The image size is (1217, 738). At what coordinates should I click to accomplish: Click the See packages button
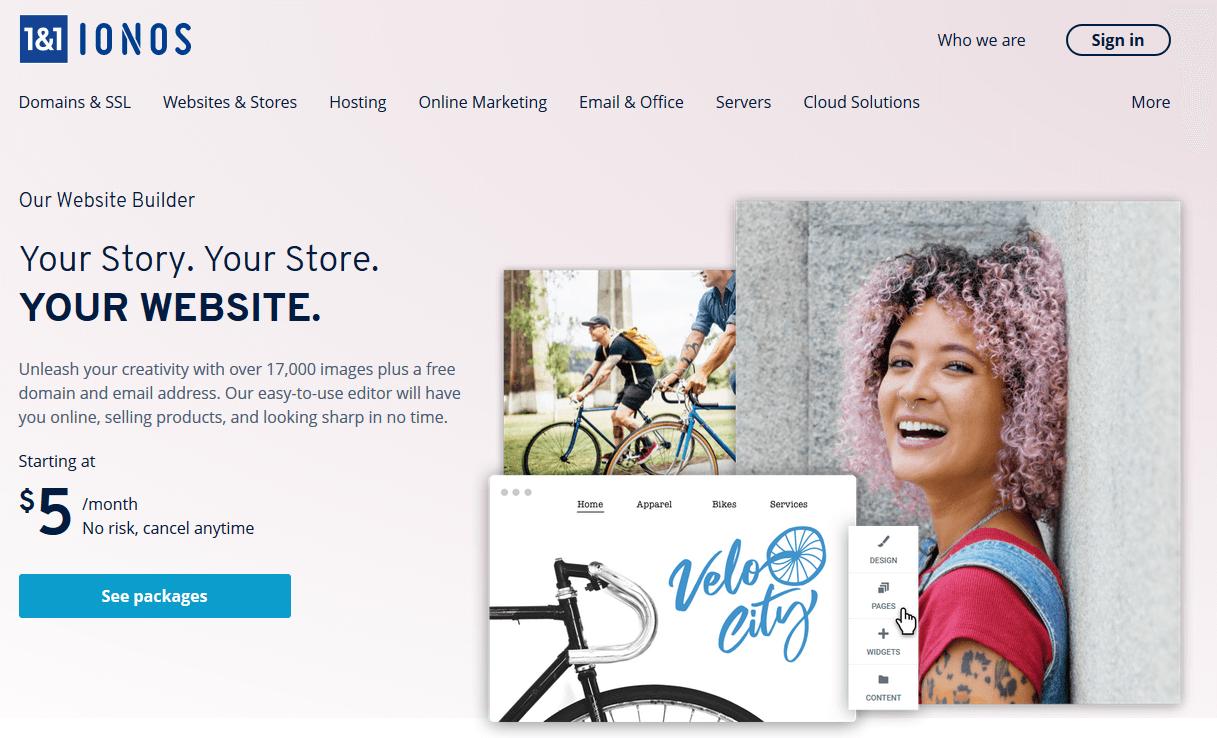[x=155, y=596]
